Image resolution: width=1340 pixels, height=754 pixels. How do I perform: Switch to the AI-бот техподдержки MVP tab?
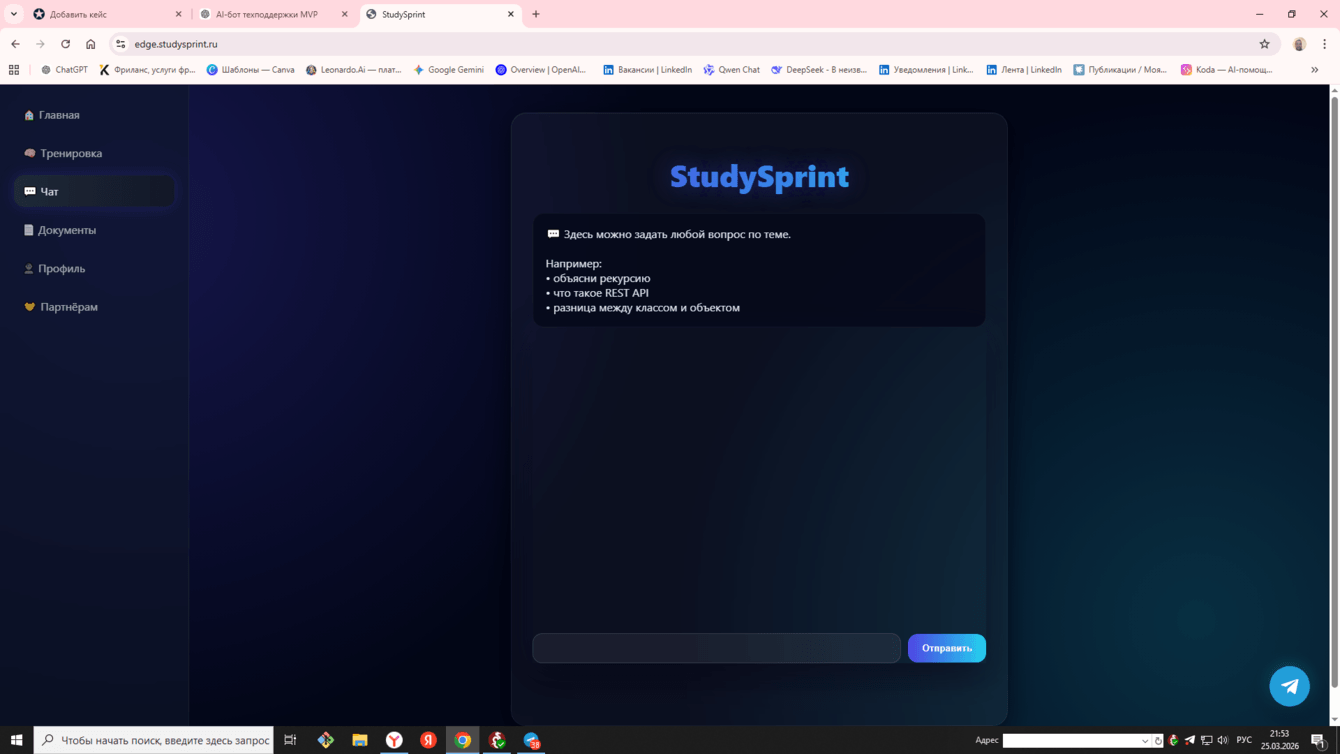274,14
